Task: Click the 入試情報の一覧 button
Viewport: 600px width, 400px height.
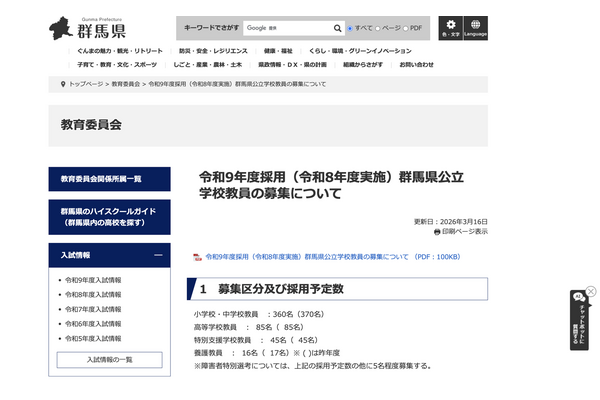Action: [x=109, y=360]
